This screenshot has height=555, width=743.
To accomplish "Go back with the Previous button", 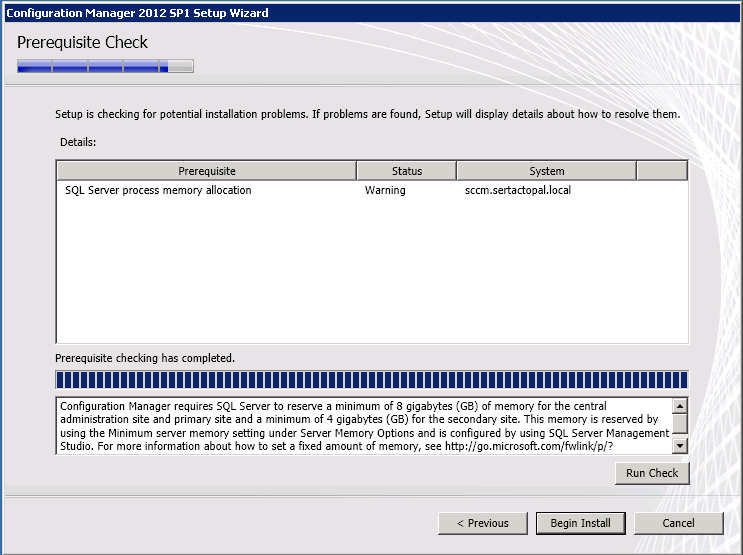I will [482, 523].
